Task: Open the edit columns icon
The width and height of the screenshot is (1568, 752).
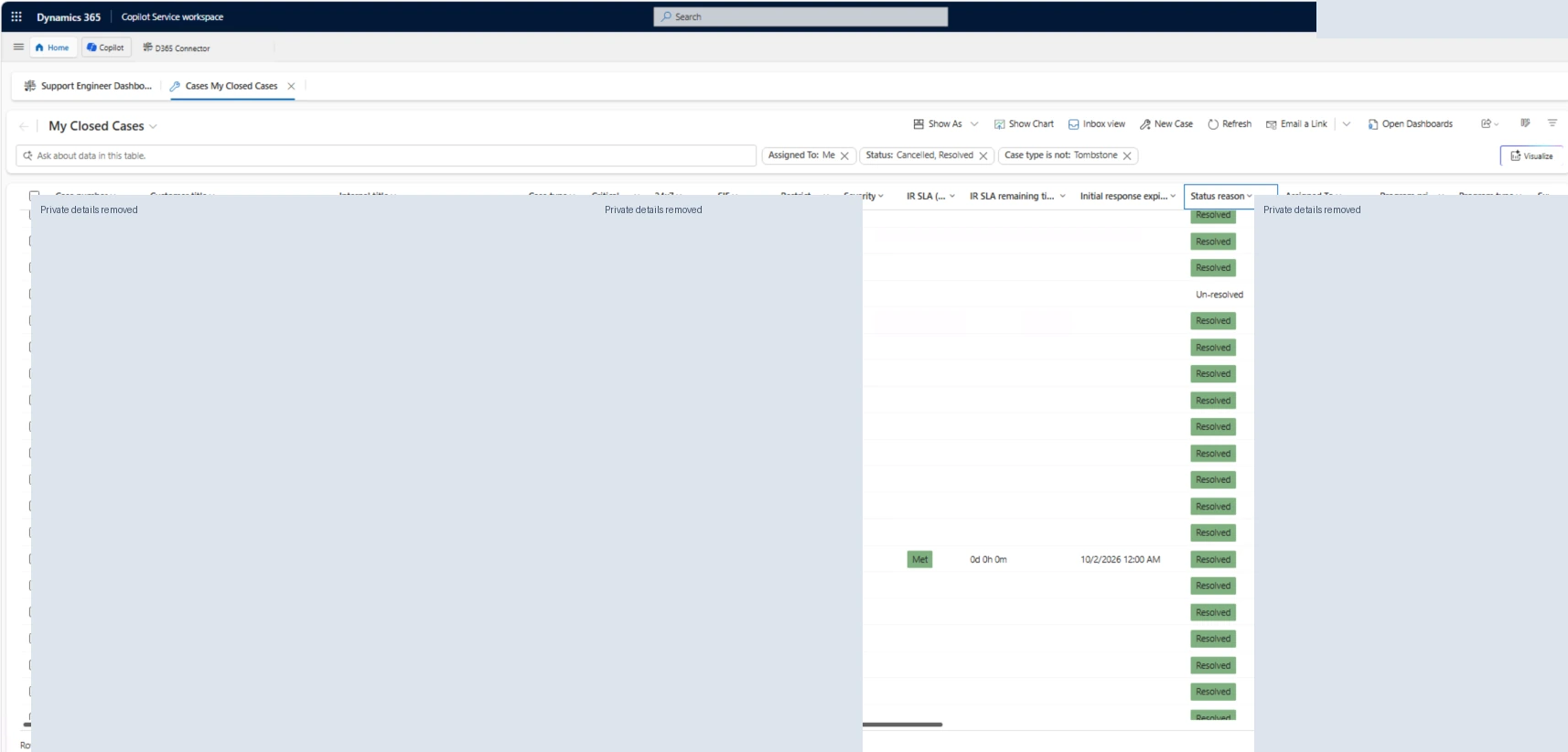Action: pyautogui.click(x=1525, y=124)
